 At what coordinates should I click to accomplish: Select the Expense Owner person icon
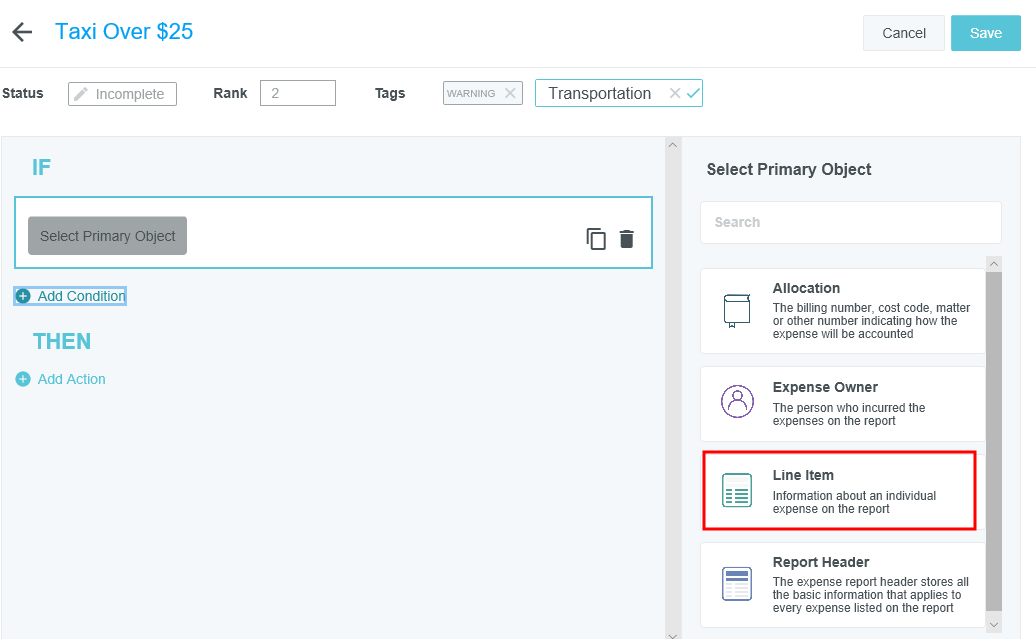tap(737, 402)
